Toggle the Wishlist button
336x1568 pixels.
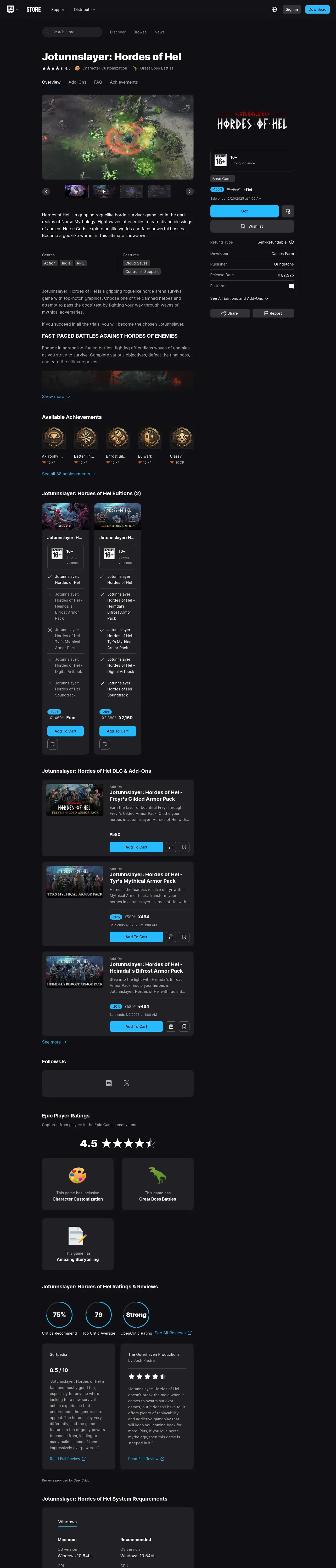[252, 226]
